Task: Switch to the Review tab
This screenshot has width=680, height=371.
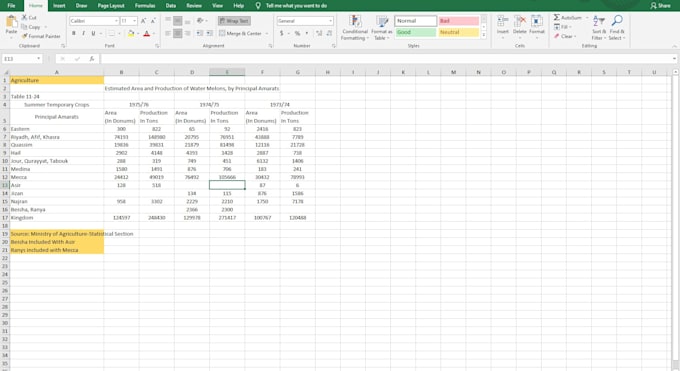Action: (194, 6)
